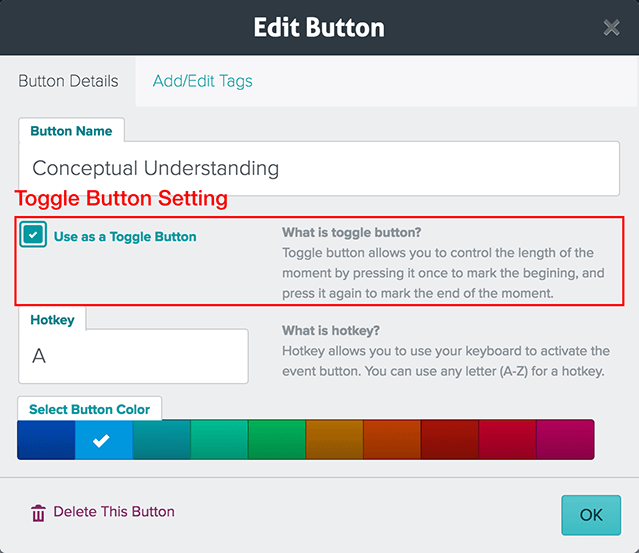Select the mint green color swatch
639x553 pixels.
coord(219,440)
